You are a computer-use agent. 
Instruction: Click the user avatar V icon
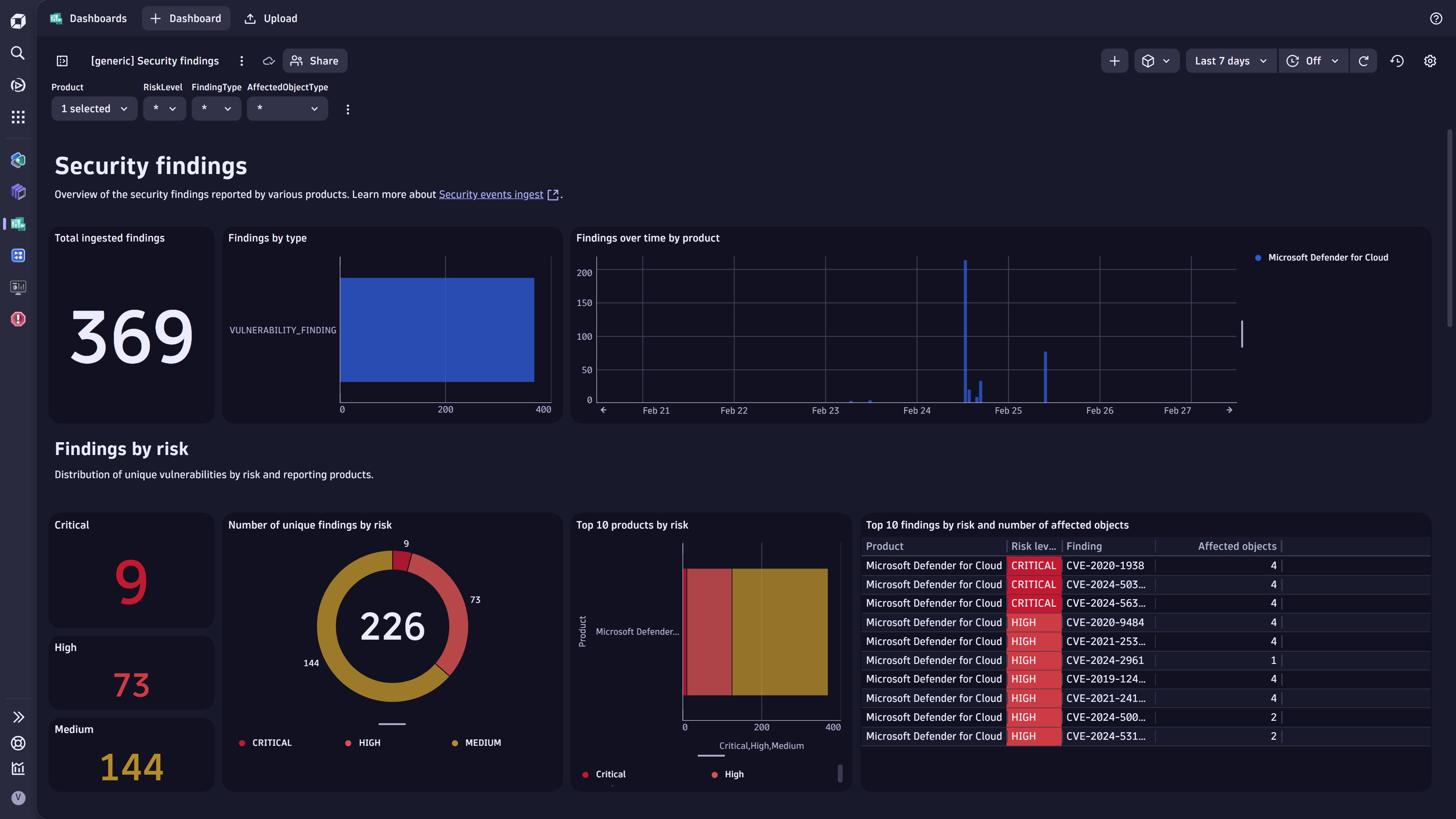[18, 797]
